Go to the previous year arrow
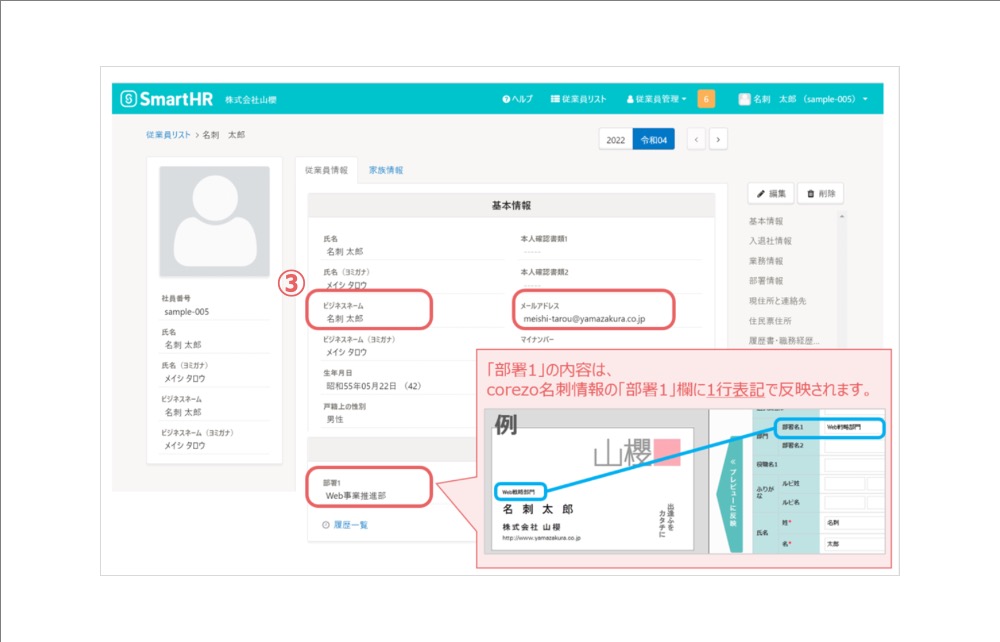The width and height of the screenshot is (1000, 642). click(x=696, y=139)
